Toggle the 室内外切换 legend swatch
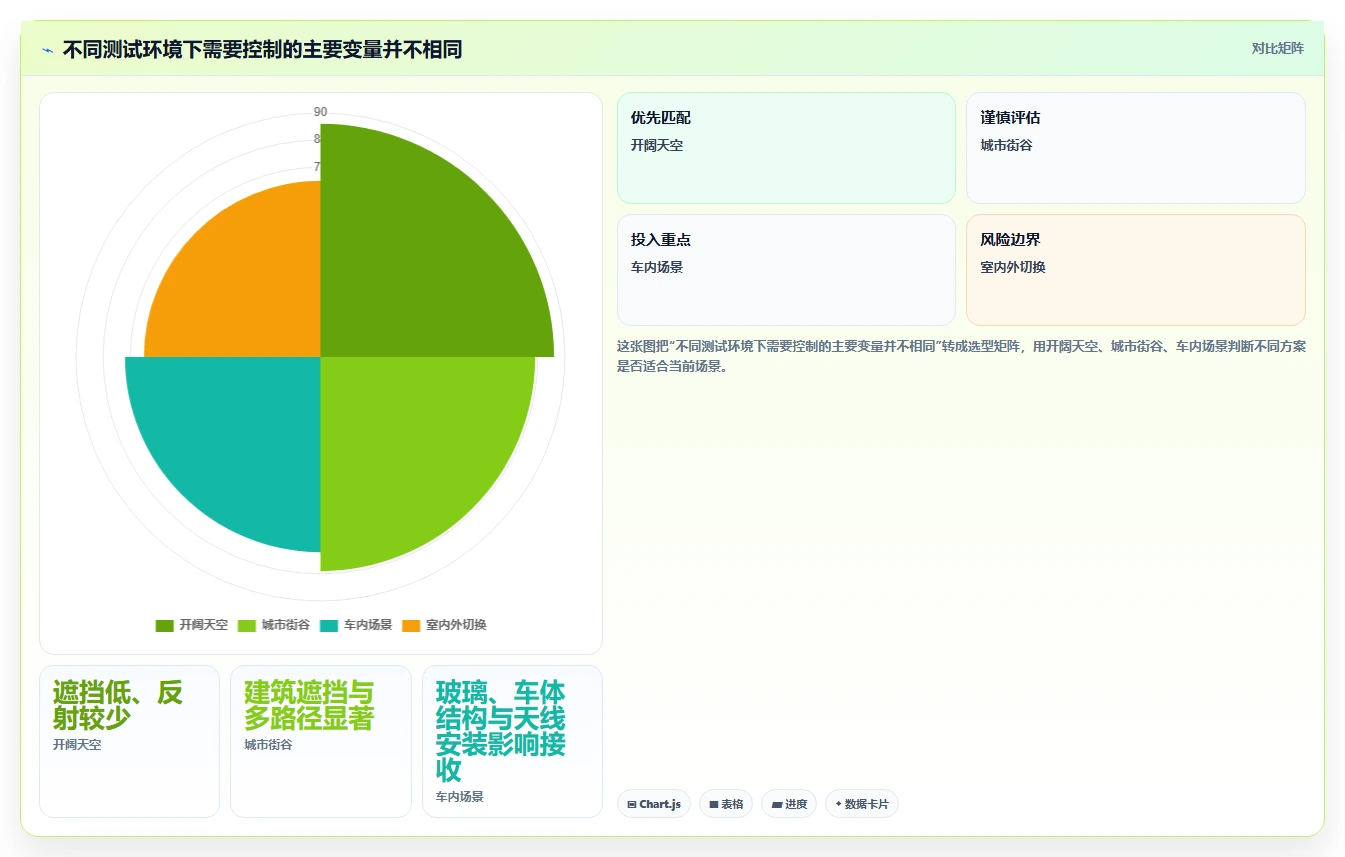Screen dimensions: 1345x857 (411, 625)
